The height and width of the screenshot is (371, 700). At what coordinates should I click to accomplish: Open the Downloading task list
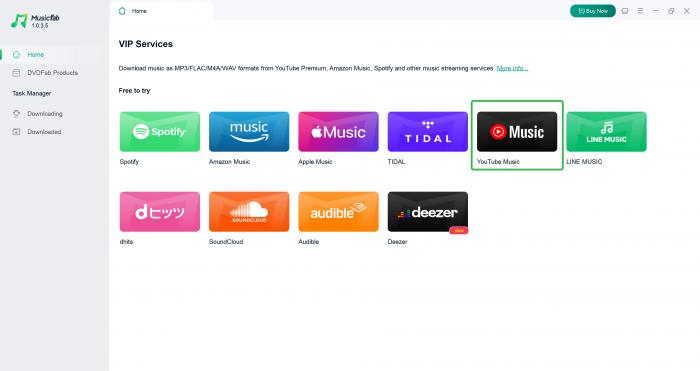tap(54, 113)
